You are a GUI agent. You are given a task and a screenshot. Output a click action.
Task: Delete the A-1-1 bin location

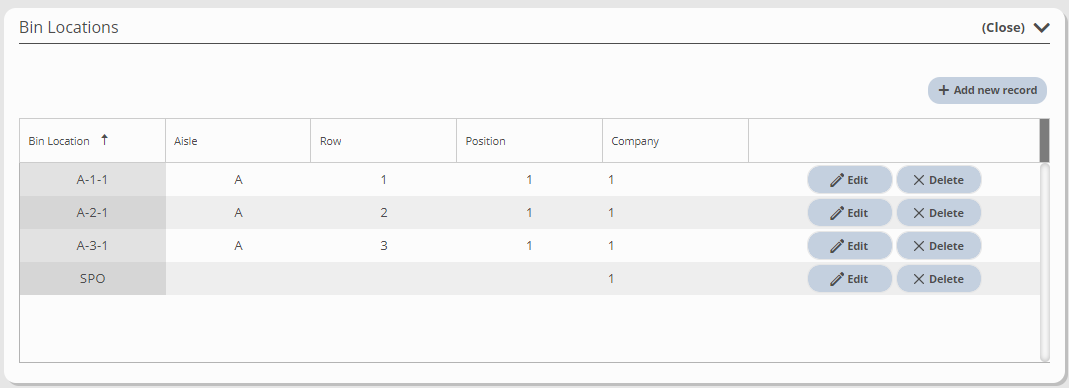click(938, 180)
